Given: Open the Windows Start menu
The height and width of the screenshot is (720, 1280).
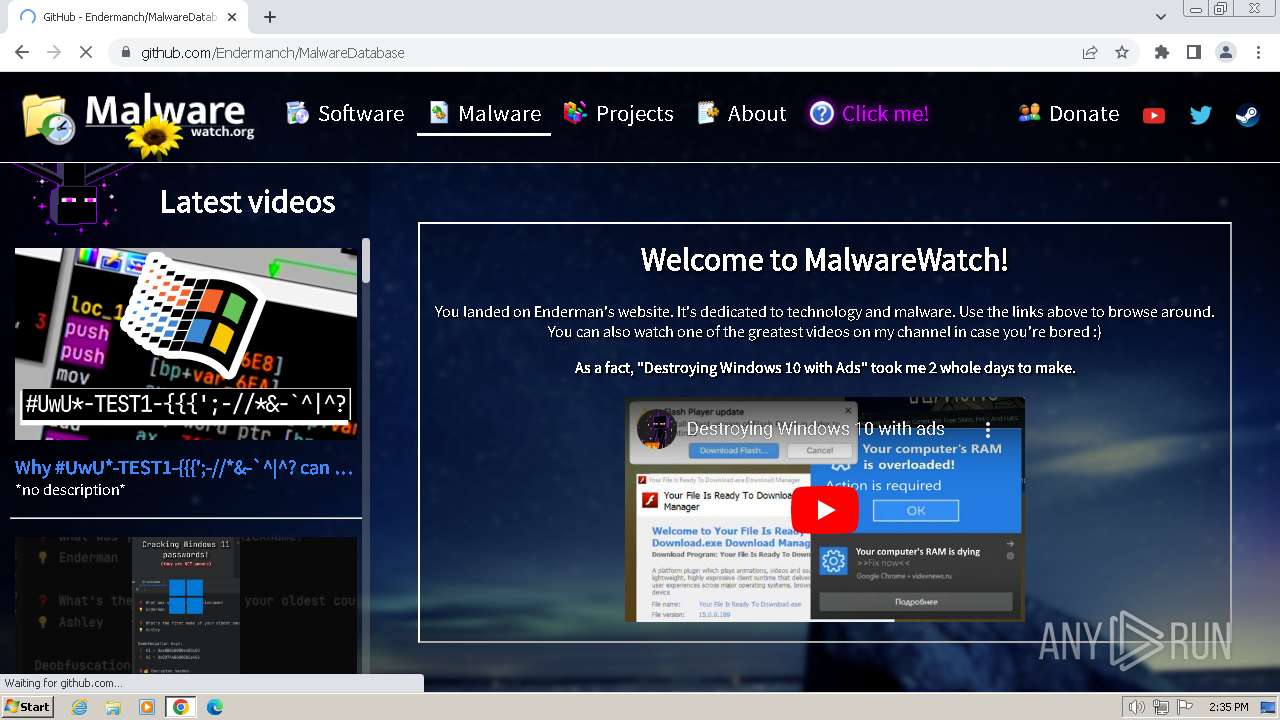Looking at the screenshot, I should tap(28, 706).
